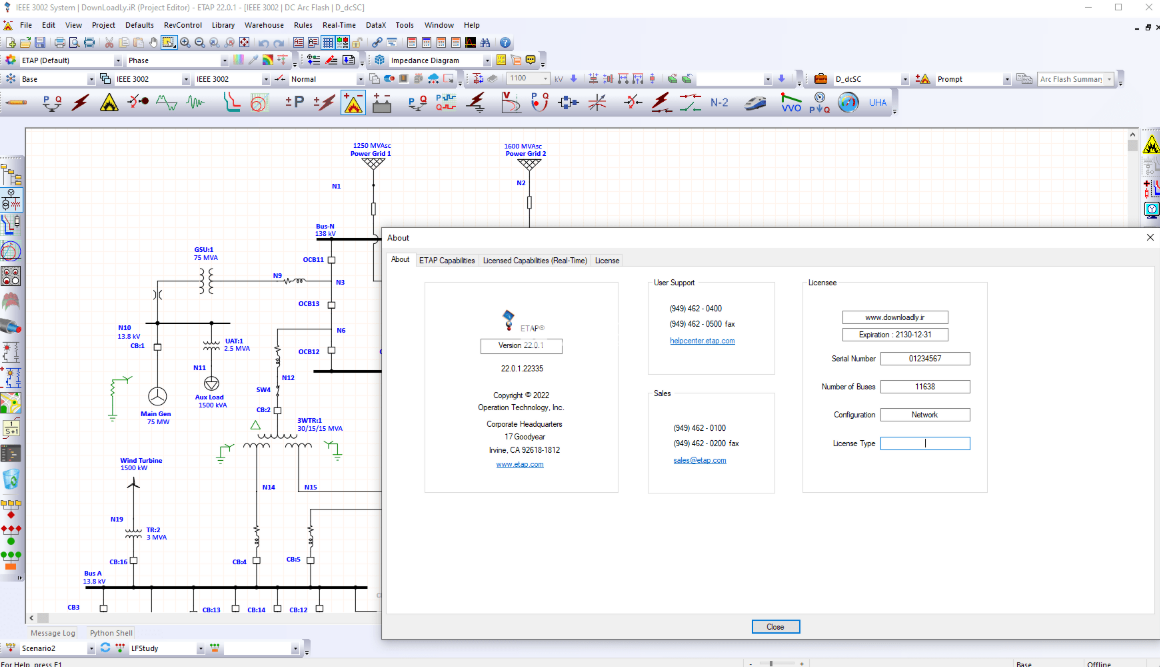Expand the ETAP (Default) theme dropdown

click(x=118, y=61)
